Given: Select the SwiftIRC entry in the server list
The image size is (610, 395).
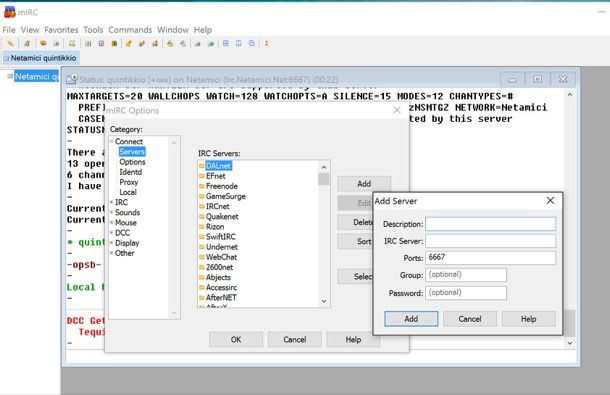Looking at the screenshot, I should coord(221,237).
